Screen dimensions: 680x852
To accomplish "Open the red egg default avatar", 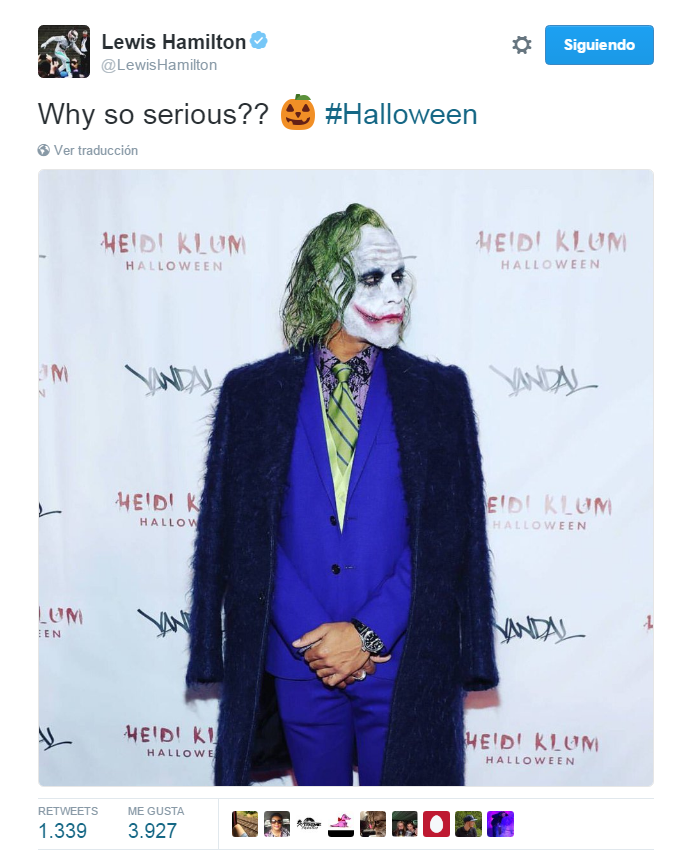I will [436, 824].
